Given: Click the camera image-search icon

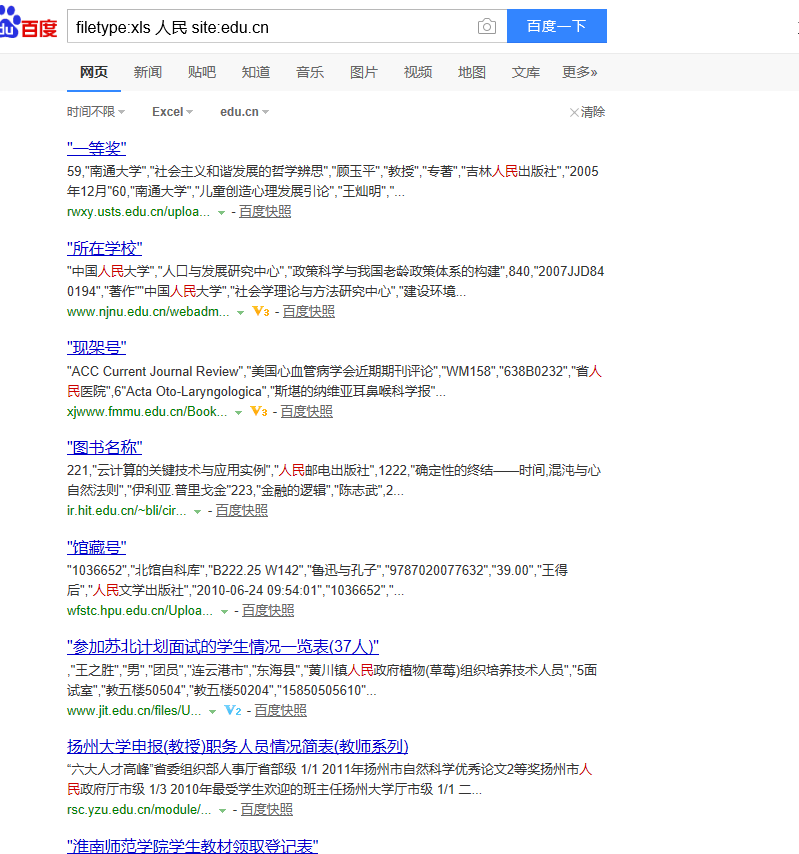Looking at the screenshot, I should pos(487,26).
